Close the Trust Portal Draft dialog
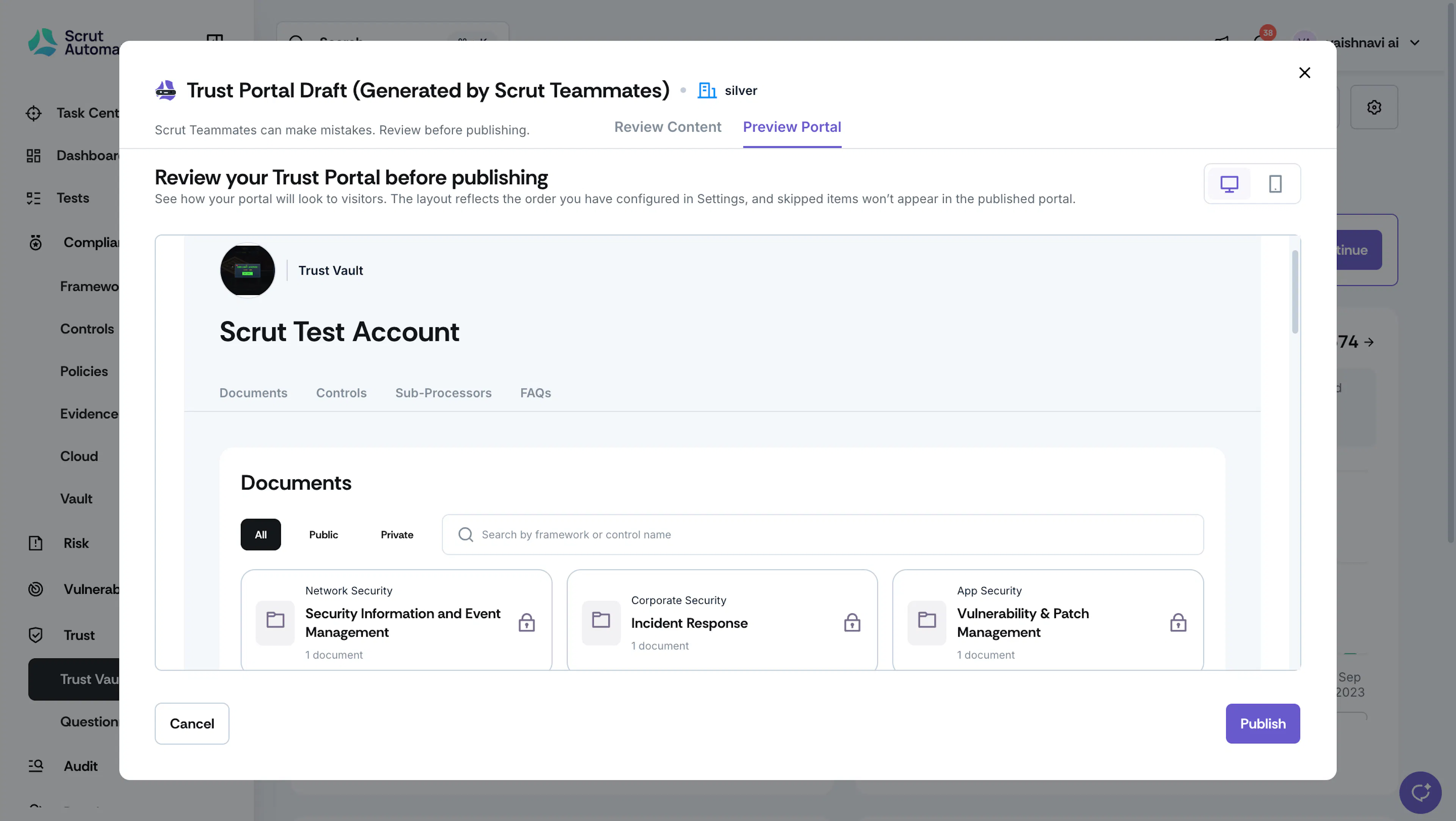This screenshot has width=1456, height=821. pos(1304,72)
